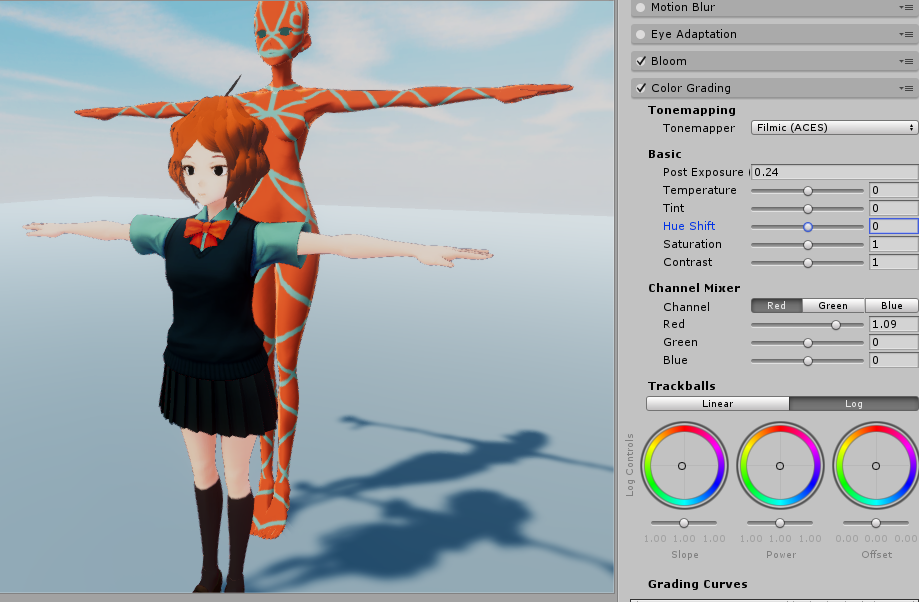919x602 pixels.
Task: Click the Saturation slider handle
Action: tap(808, 245)
